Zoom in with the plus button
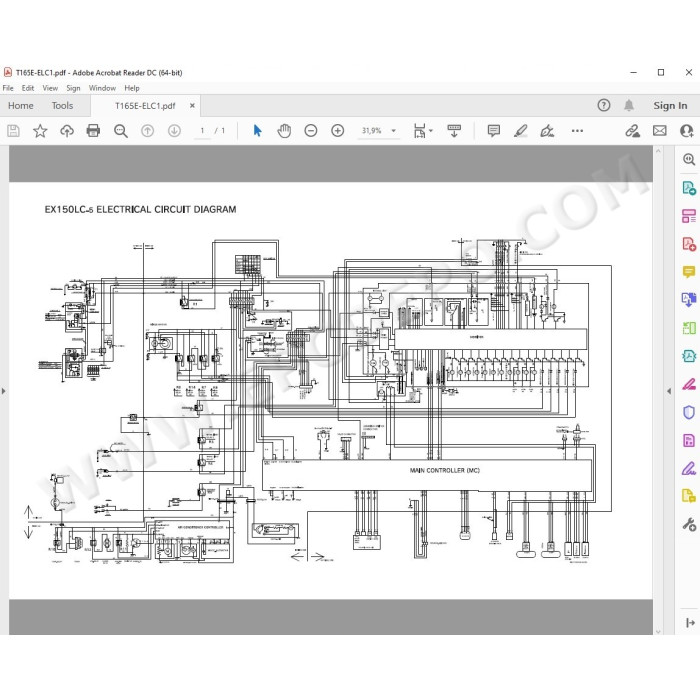The width and height of the screenshot is (700, 700). (338, 131)
